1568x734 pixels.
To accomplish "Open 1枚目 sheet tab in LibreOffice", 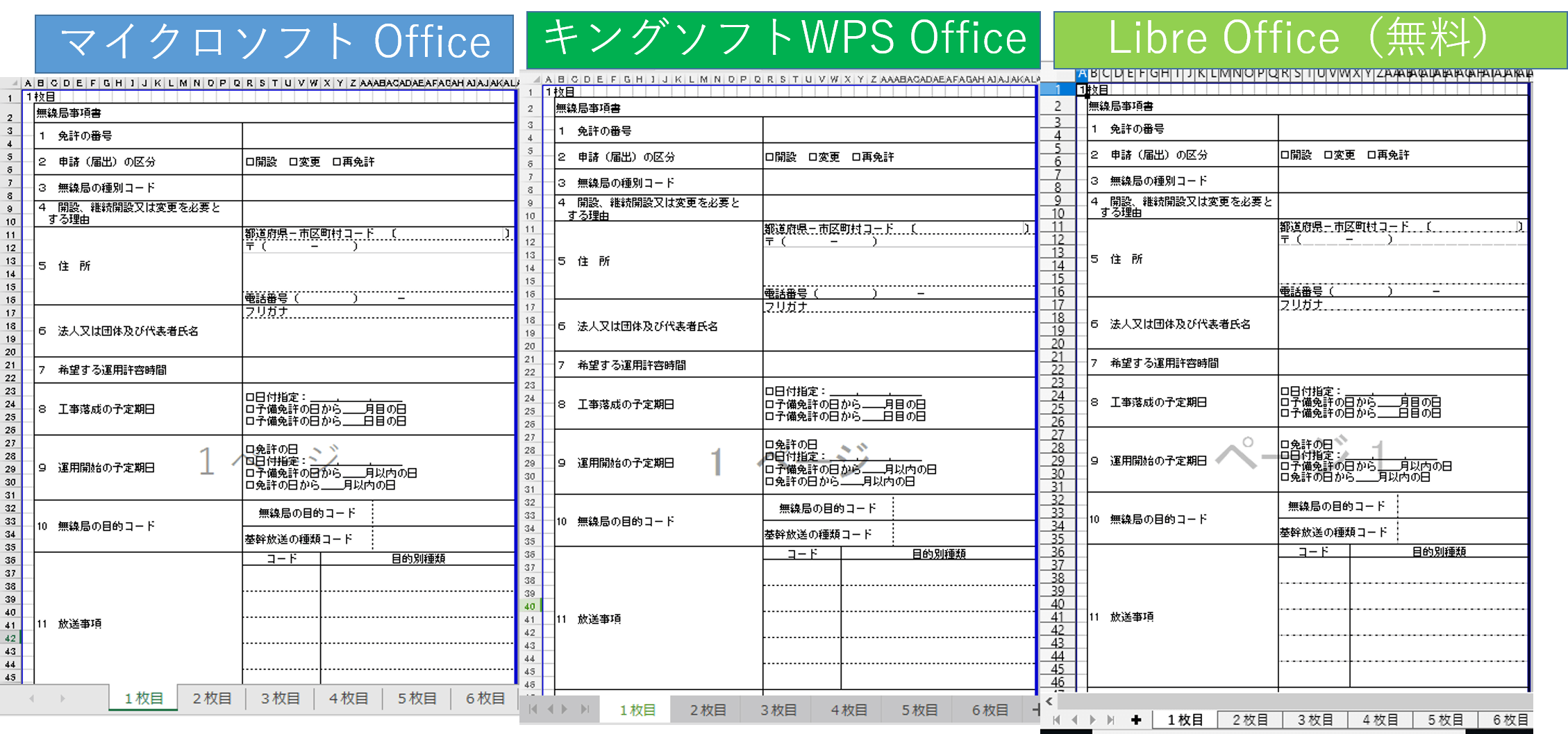I will point(1185,720).
